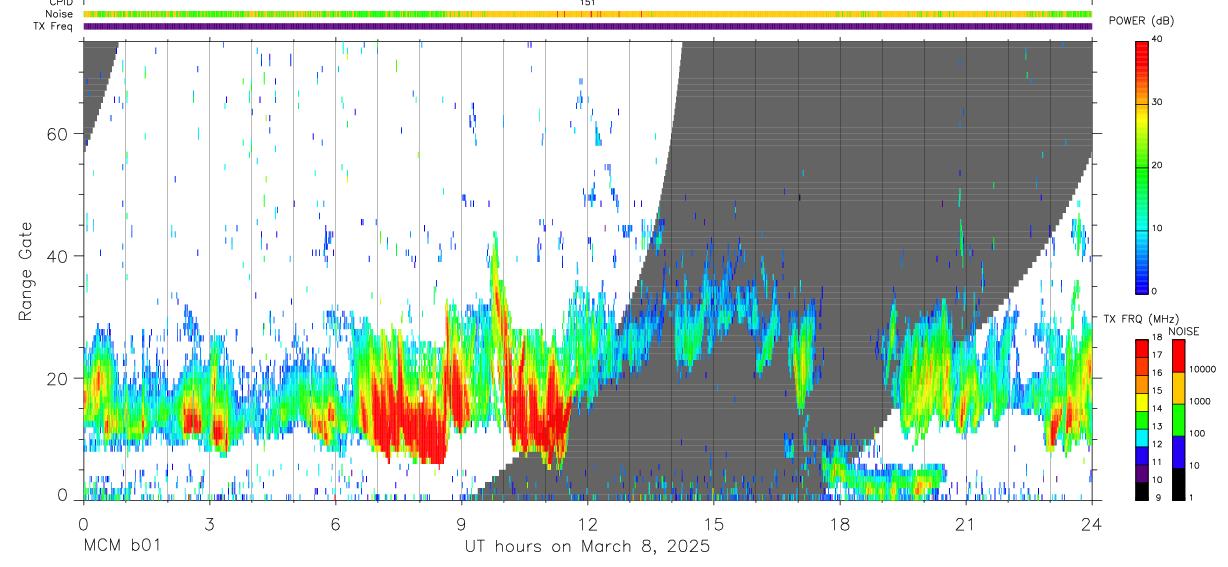The width and height of the screenshot is (1228, 567).
Task: Pick the green segment in NOISE legend
Action: [1179, 419]
